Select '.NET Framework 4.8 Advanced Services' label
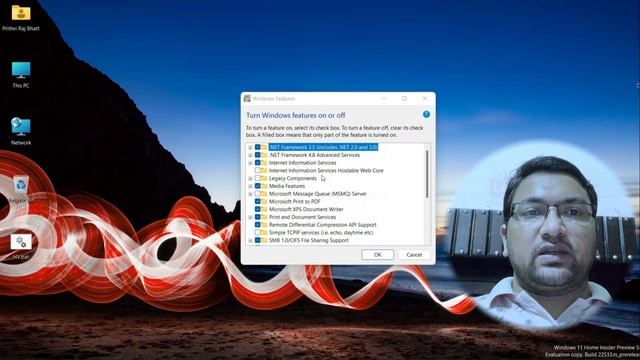Viewport: 640px width, 360px height. click(314, 155)
